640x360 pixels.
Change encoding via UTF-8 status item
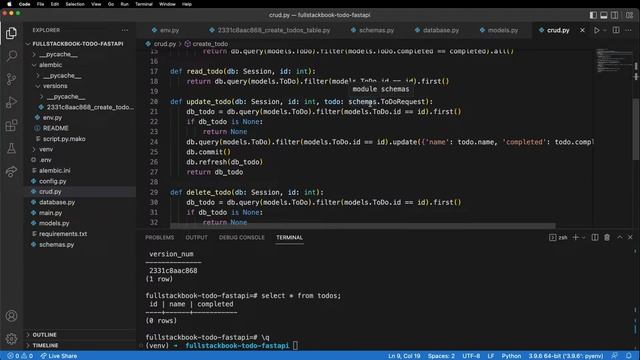[471, 356]
